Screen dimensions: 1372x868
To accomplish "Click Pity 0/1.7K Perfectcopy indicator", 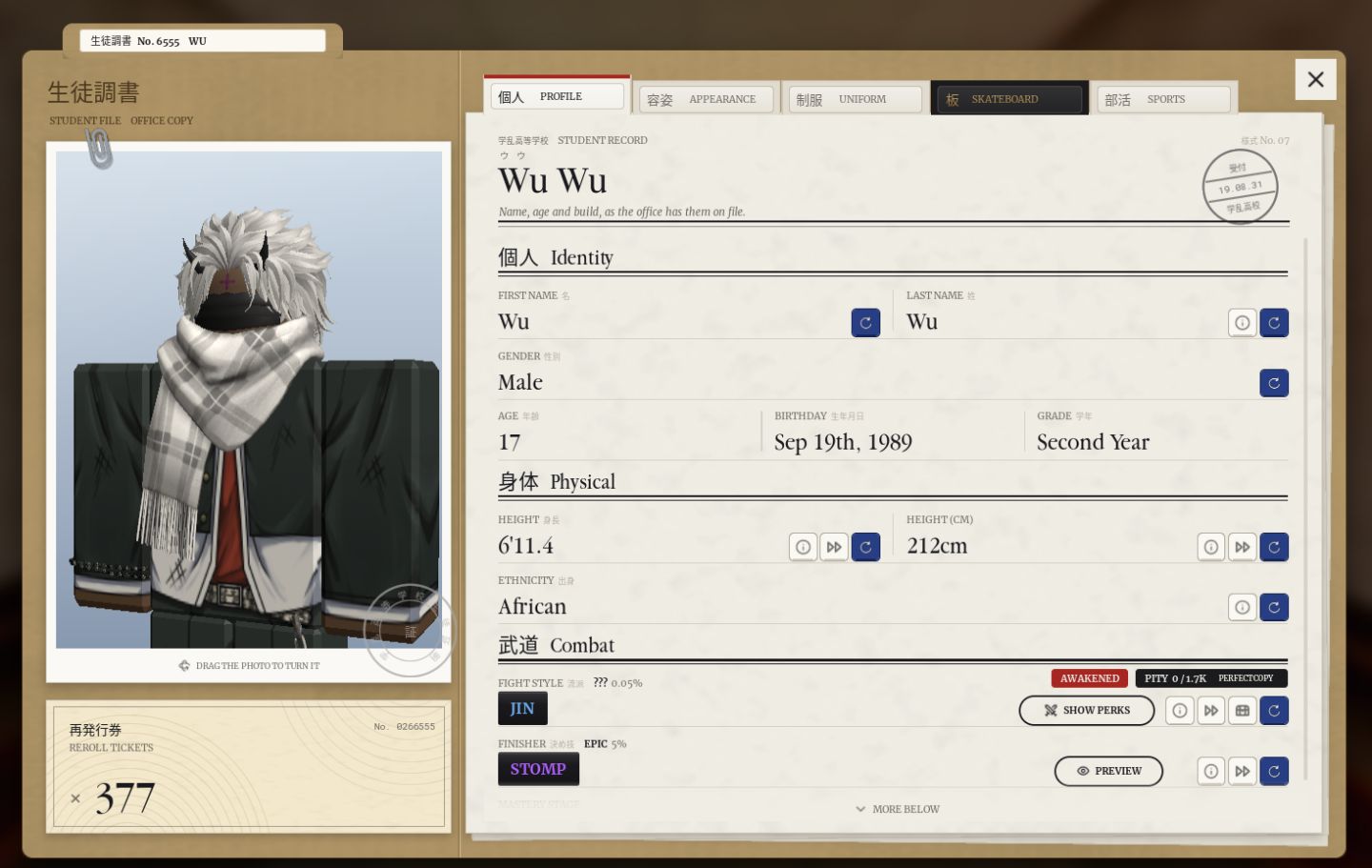I will 1211,678.
